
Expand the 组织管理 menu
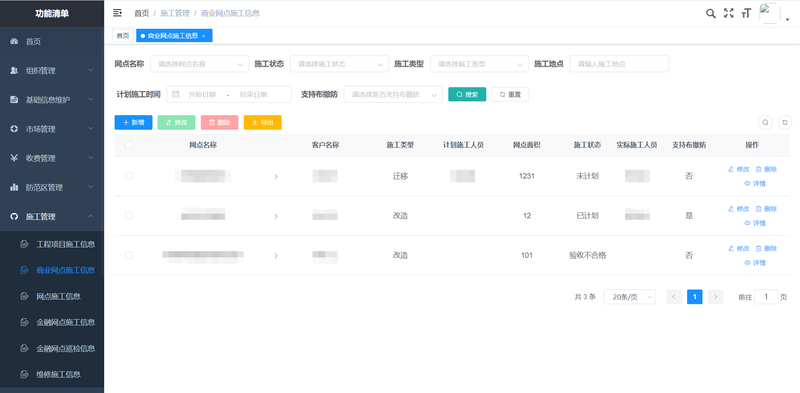click(x=52, y=71)
